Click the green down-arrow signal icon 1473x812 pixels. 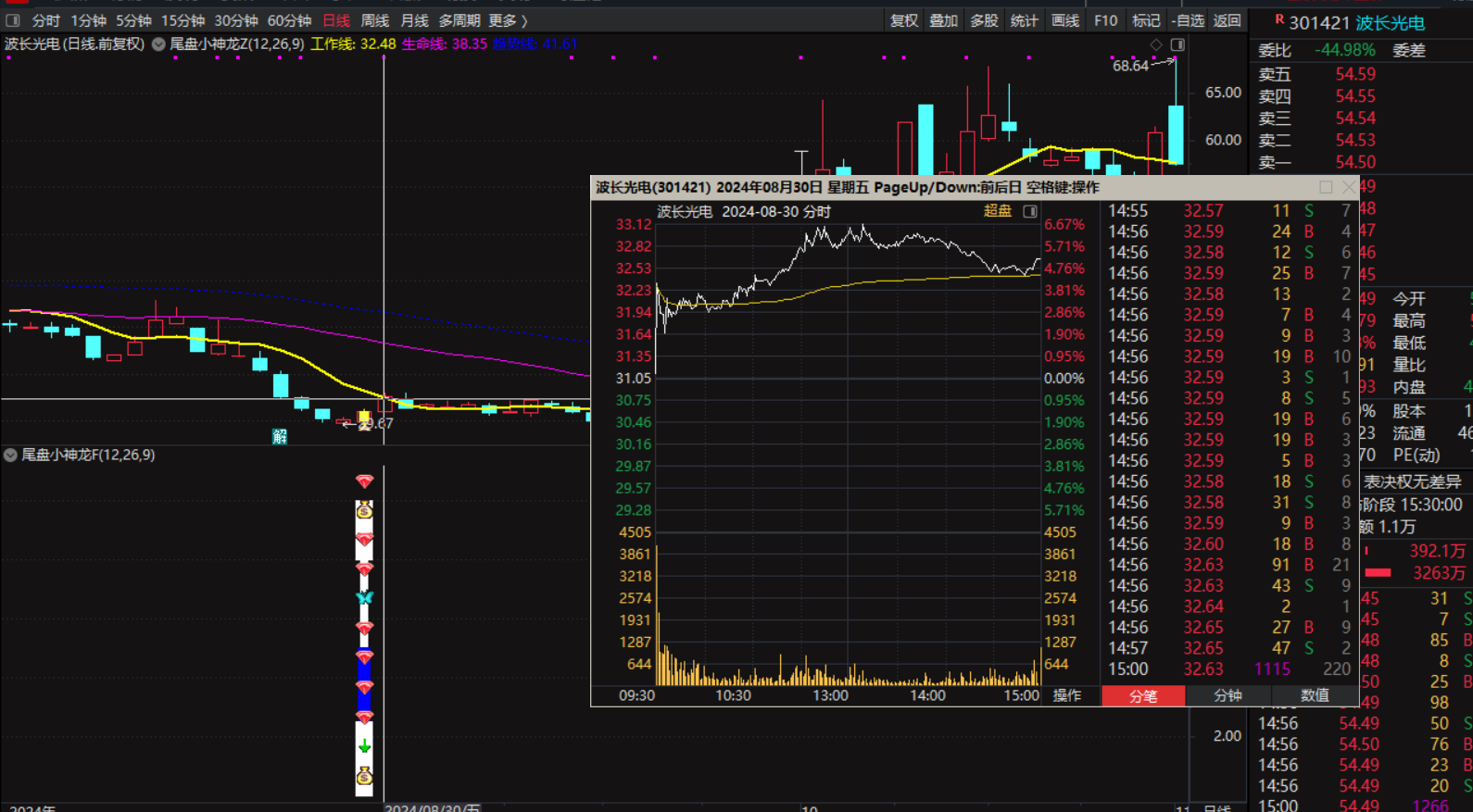pos(364,746)
